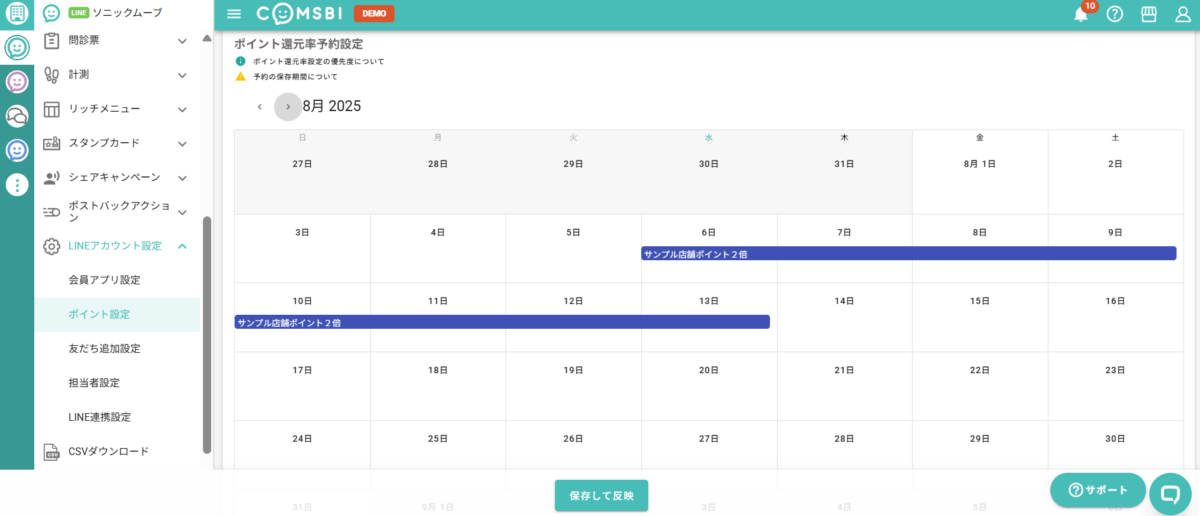Click the スタンプカード card icon
The image size is (1200, 516).
point(52,143)
